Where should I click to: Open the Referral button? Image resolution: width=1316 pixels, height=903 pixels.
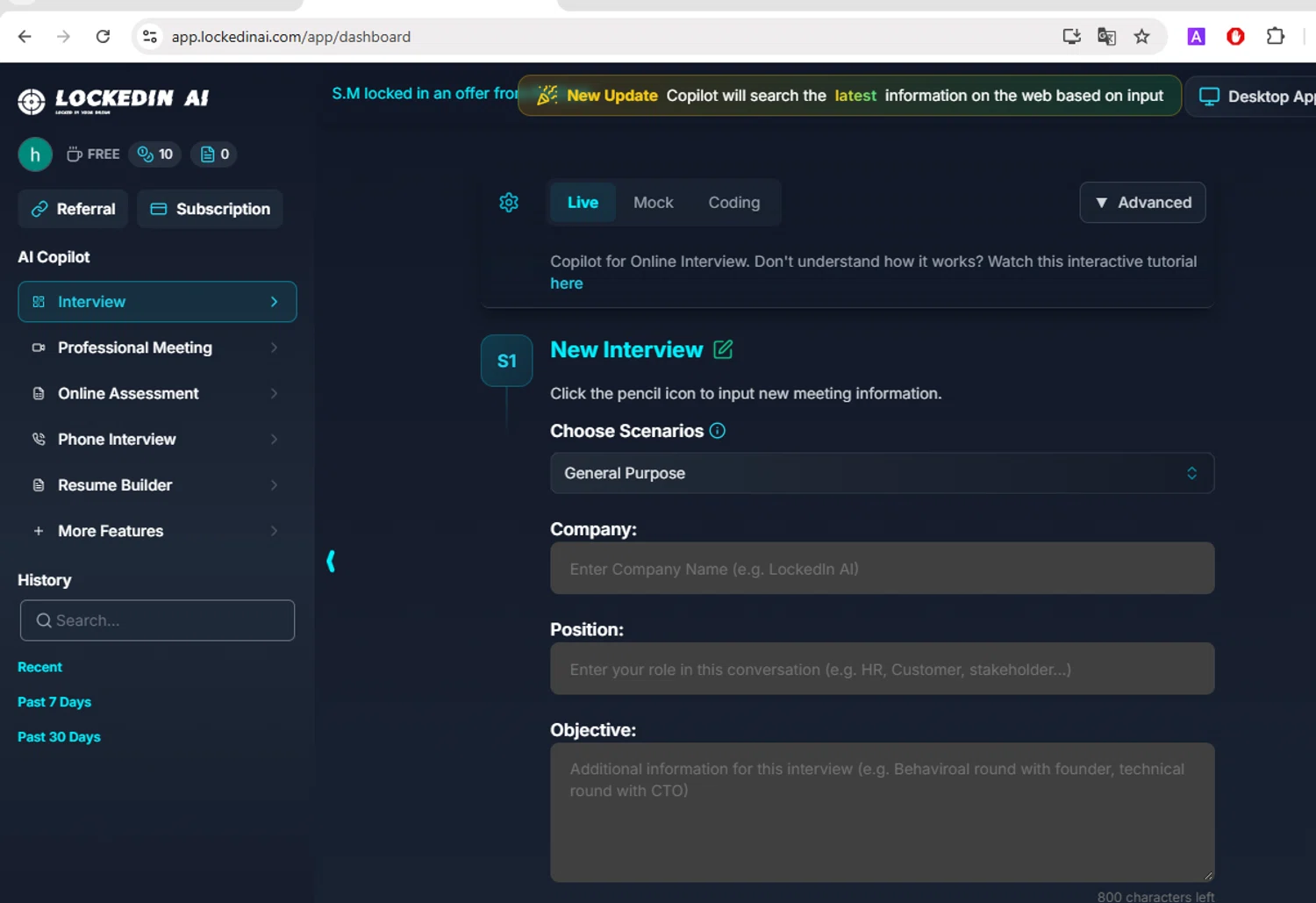[x=74, y=209]
